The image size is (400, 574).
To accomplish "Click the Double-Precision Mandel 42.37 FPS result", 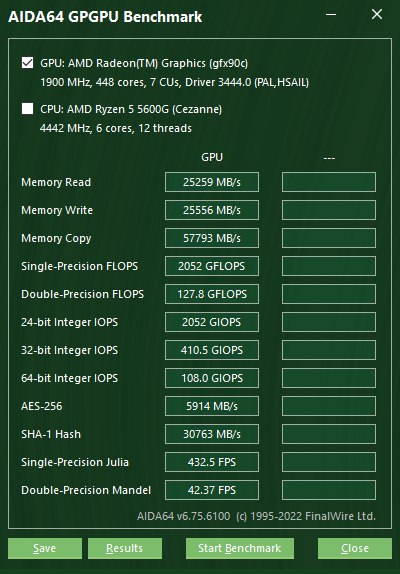I will click(x=212, y=490).
